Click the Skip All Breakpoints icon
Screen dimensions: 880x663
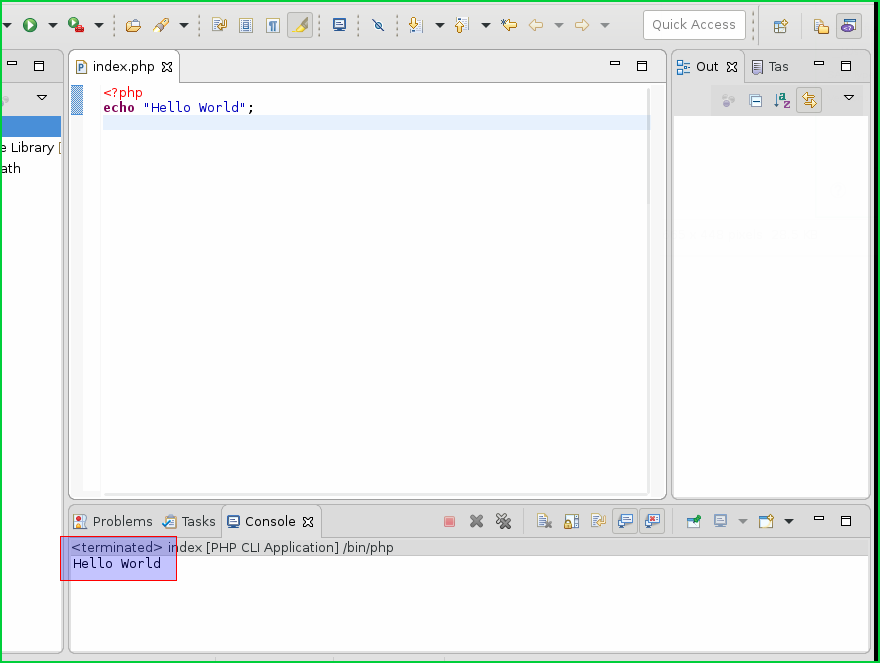click(x=378, y=25)
